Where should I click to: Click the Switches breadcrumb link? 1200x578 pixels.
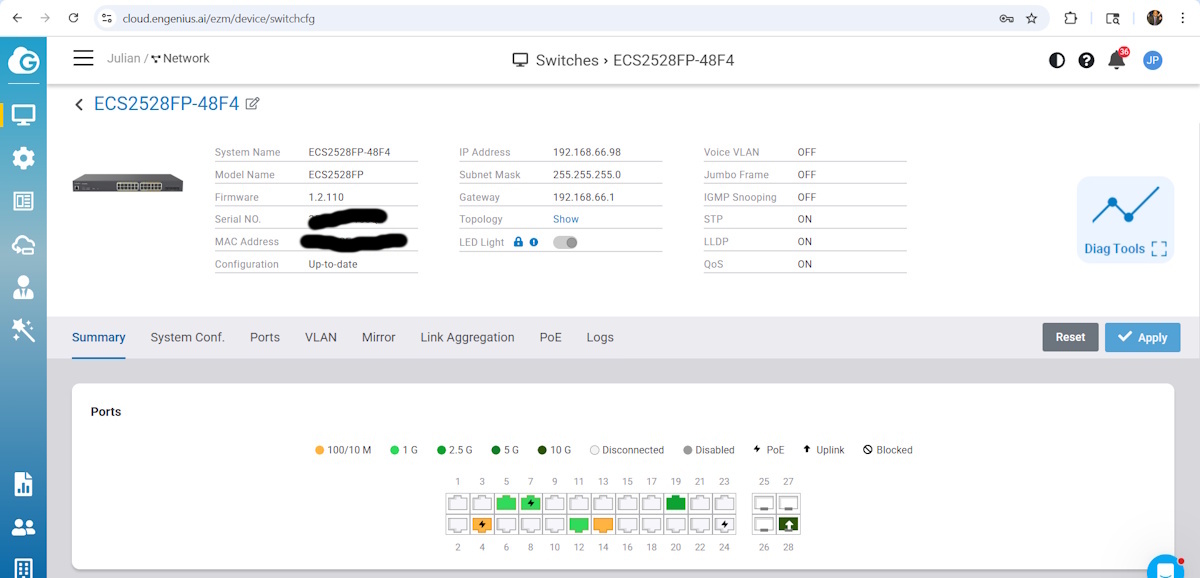(567, 60)
